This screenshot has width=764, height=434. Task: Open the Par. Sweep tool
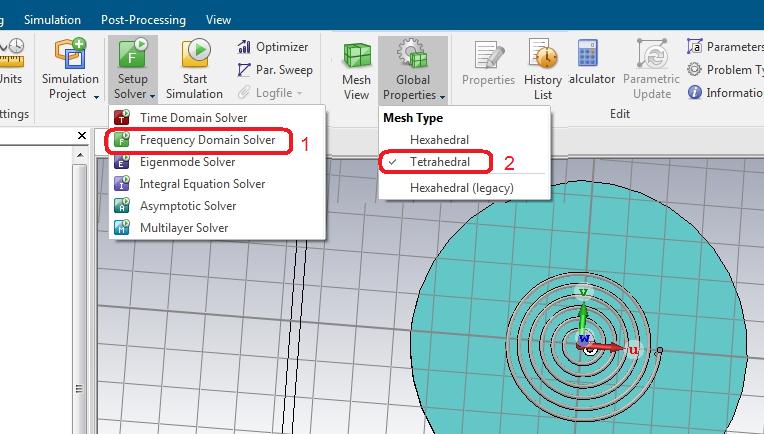(x=275, y=70)
